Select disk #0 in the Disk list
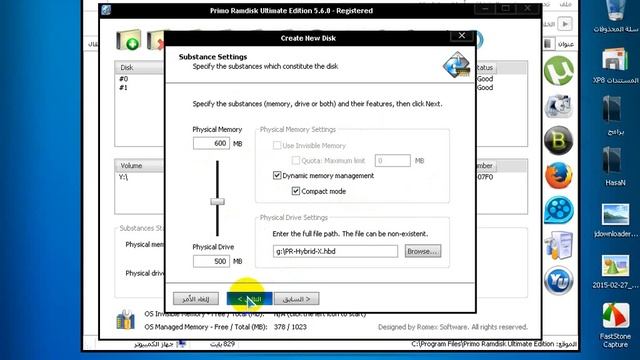Screen dimensions: 640x360 click(123, 79)
